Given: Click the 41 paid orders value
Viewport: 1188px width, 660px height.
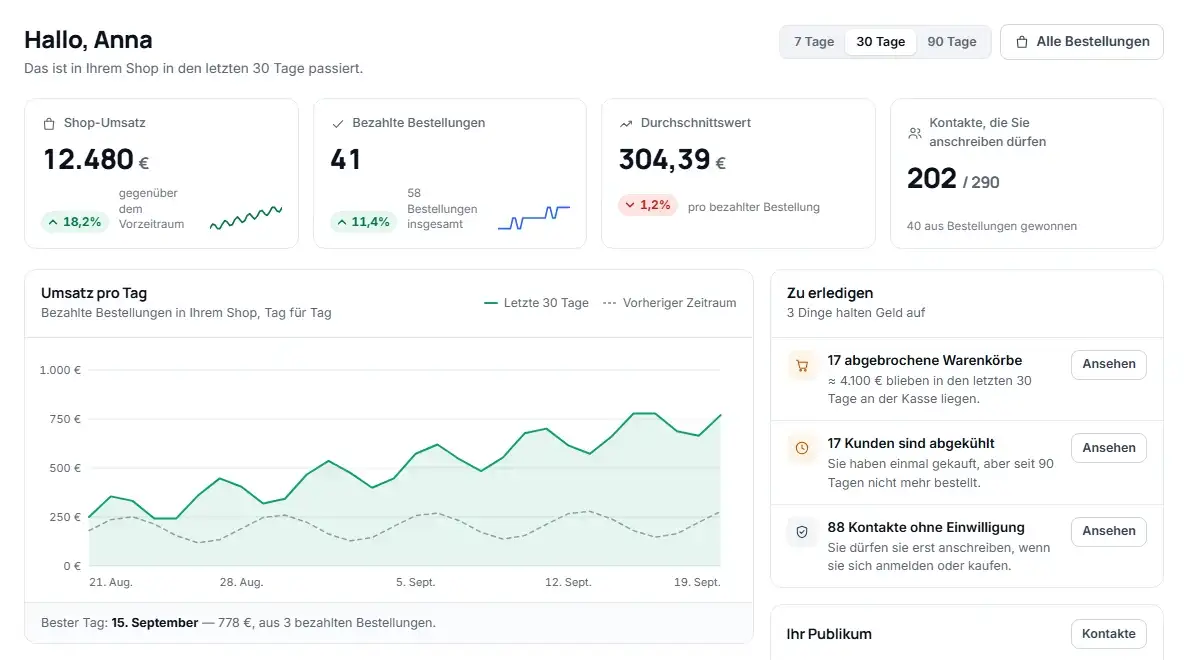Looking at the screenshot, I should click(345, 160).
